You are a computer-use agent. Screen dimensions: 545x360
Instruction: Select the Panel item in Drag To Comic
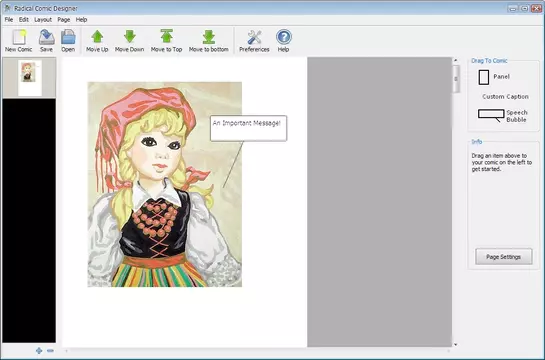click(494, 77)
